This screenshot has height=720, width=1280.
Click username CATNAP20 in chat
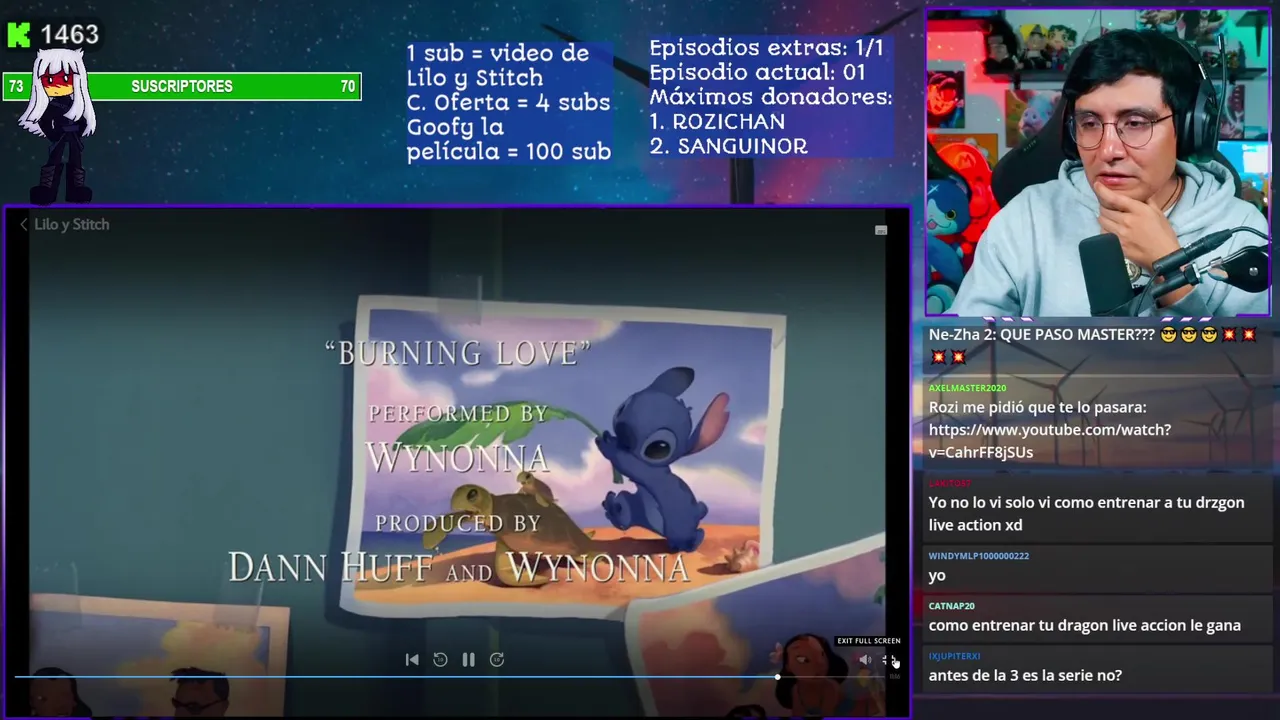(x=951, y=606)
